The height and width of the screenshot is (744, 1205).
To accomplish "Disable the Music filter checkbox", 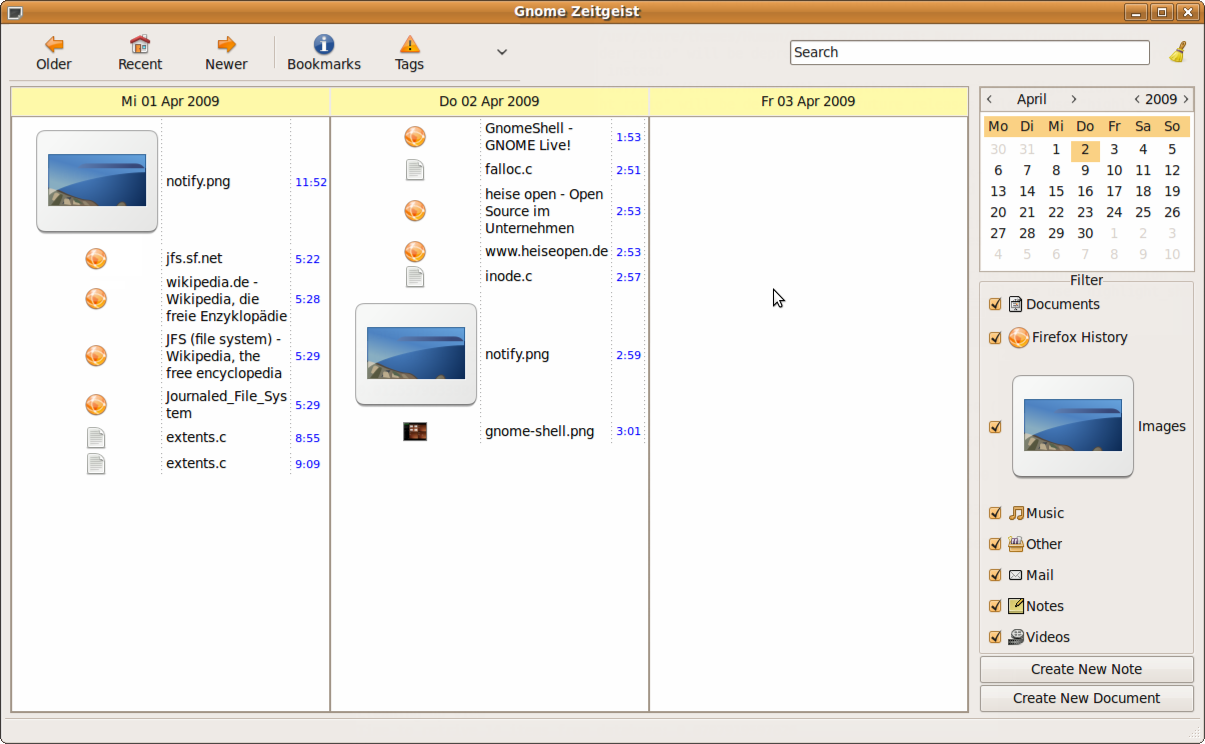I will pyautogui.click(x=995, y=514).
